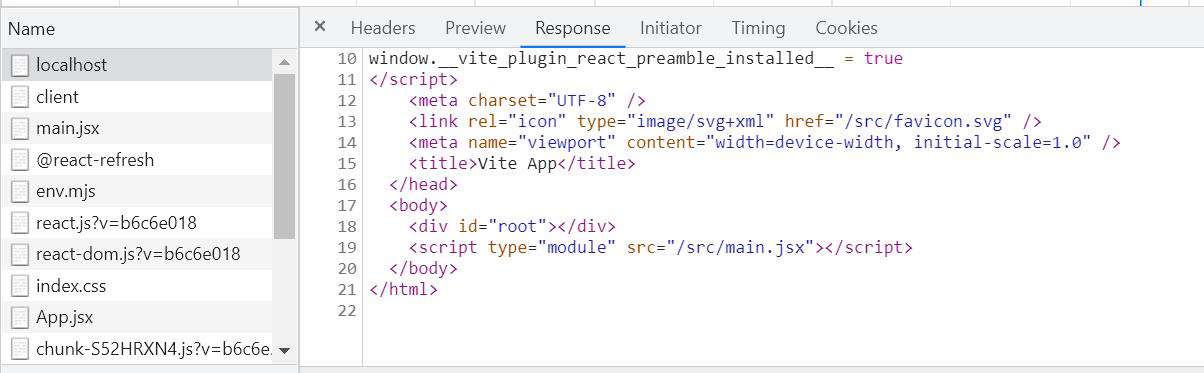Click file icon beside index.css
Viewport: 1204px width, 373px height.
[x=19, y=286]
